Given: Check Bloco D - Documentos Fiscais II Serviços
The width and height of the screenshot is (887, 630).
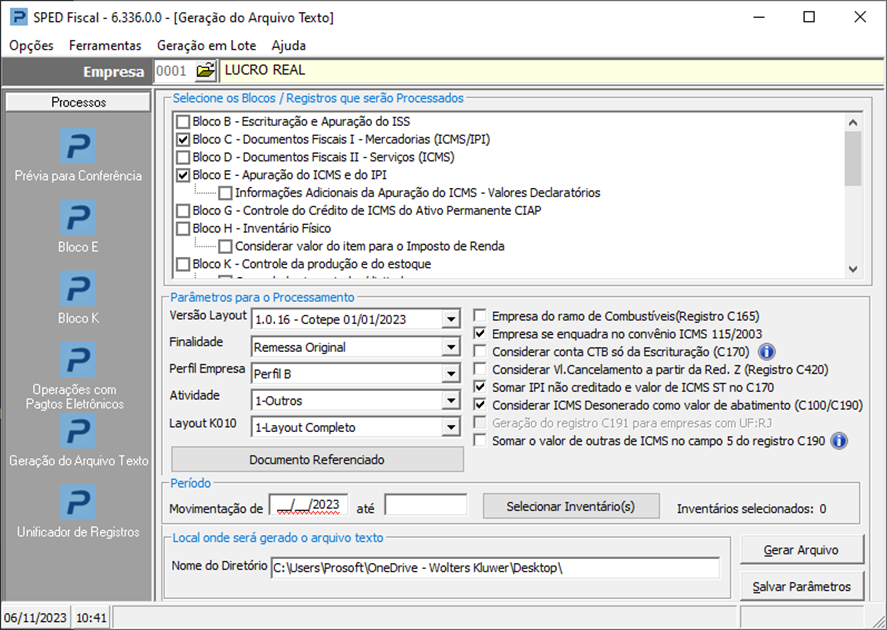Looking at the screenshot, I should click(x=183, y=157).
